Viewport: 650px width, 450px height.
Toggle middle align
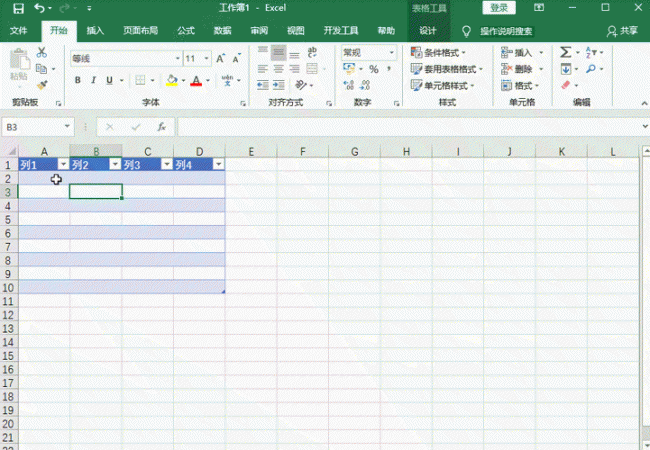tap(279, 52)
